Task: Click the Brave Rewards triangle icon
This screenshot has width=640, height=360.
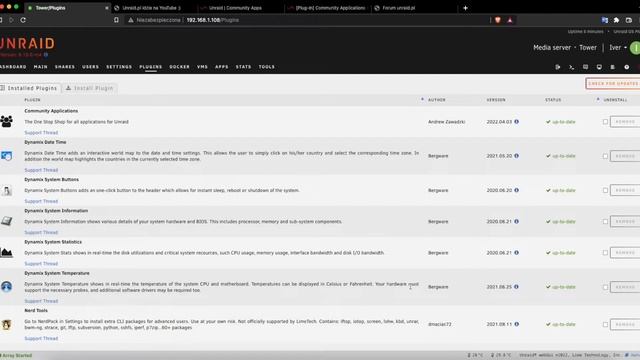Action: (x=510, y=20)
